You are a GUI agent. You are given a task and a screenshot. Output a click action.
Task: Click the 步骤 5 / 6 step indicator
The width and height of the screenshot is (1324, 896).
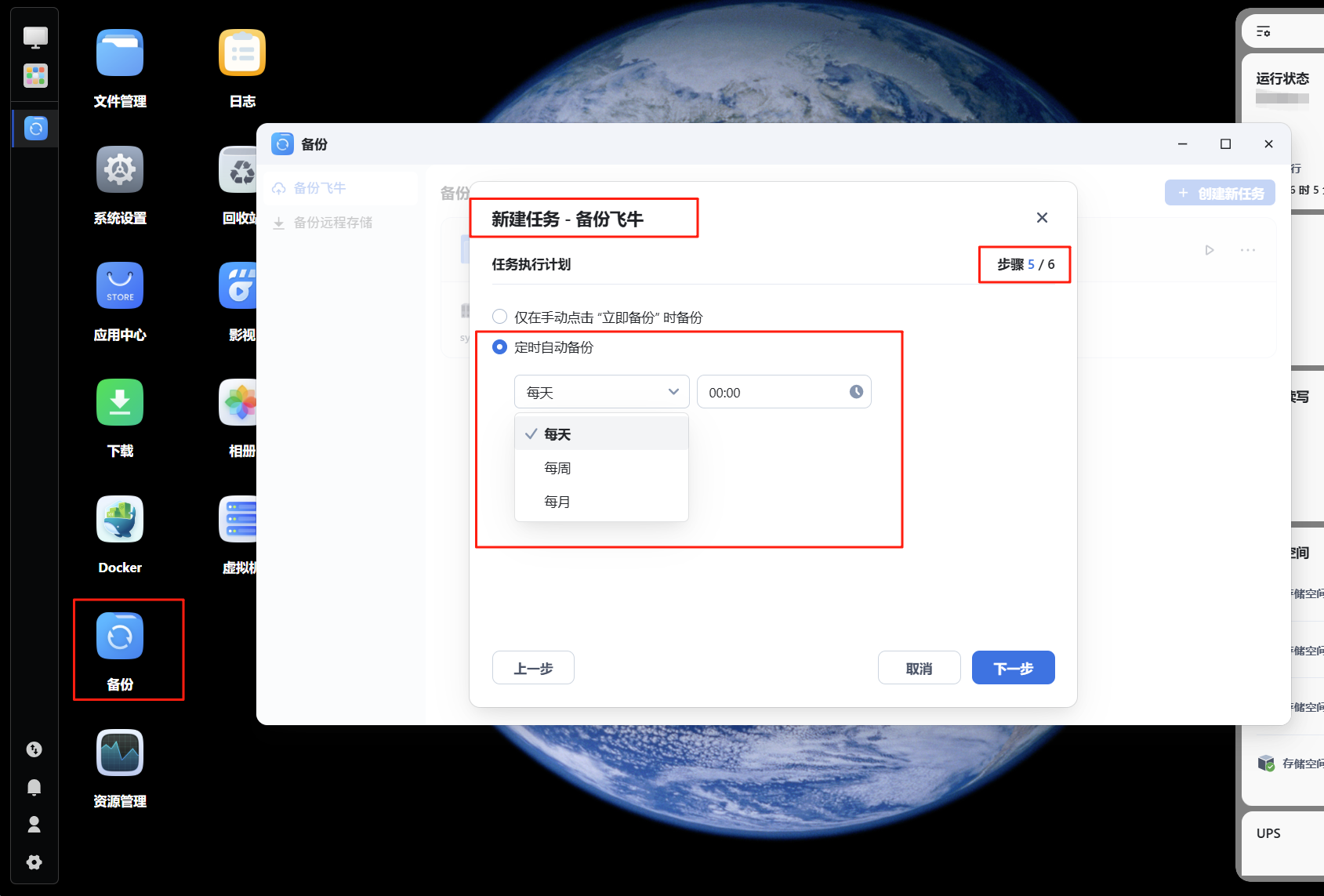1026,264
